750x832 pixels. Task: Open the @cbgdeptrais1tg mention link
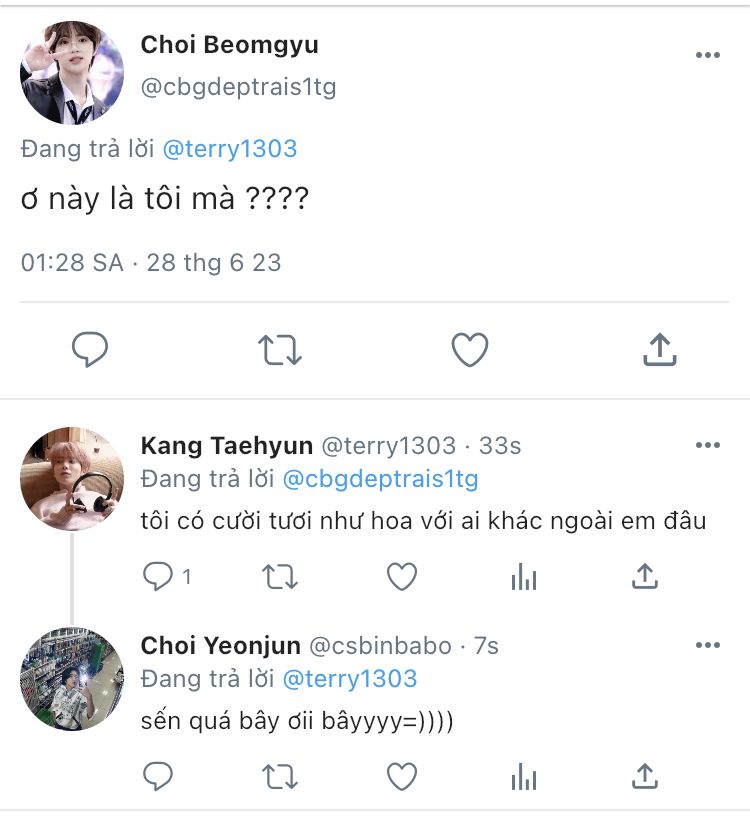(381, 480)
